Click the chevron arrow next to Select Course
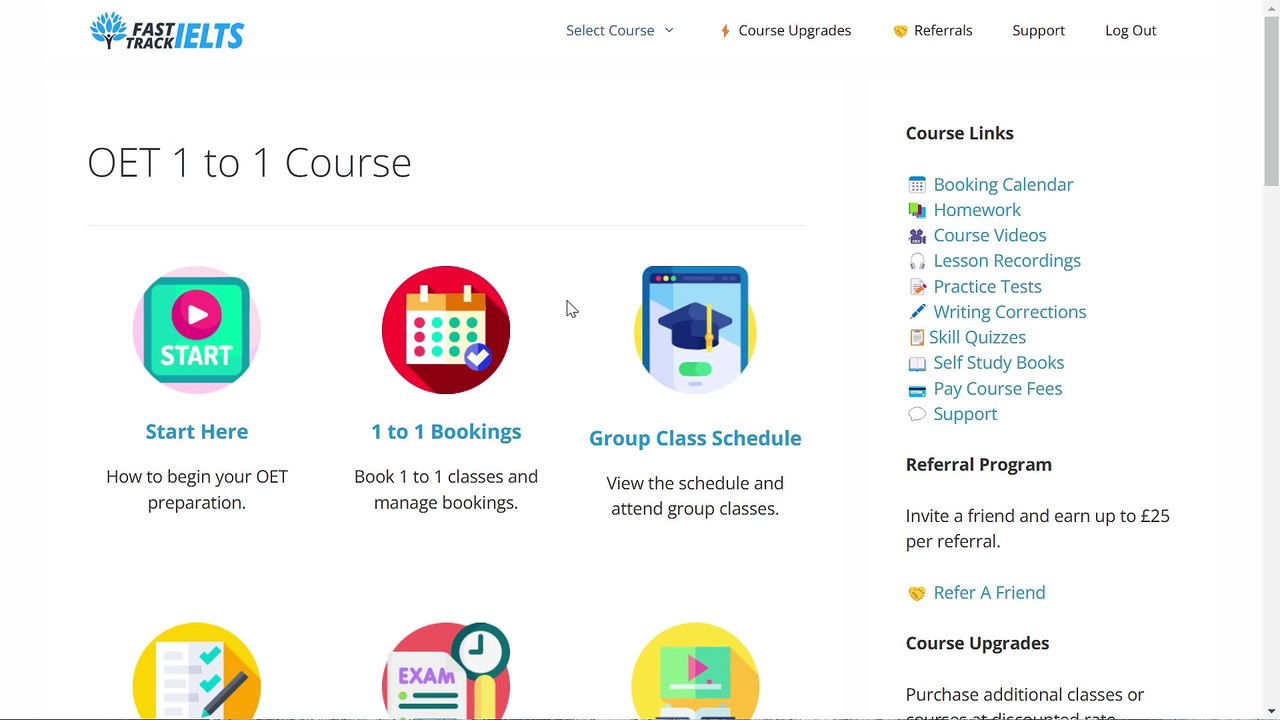Viewport: 1280px width, 720px height. [x=669, y=30]
